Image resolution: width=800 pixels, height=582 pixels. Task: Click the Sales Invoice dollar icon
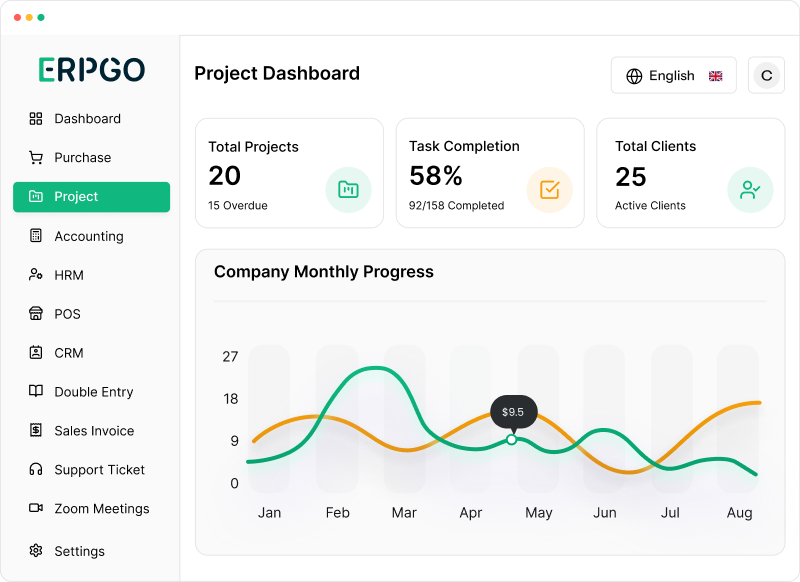coord(36,430)
